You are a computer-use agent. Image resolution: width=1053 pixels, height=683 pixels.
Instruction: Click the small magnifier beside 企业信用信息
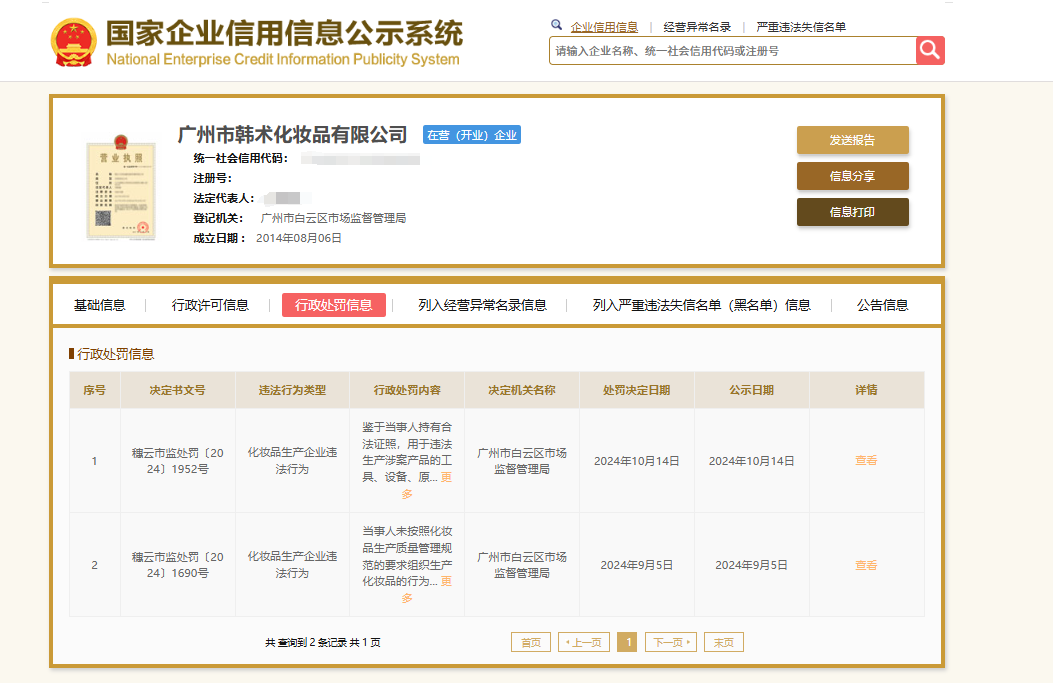point(557,24)
